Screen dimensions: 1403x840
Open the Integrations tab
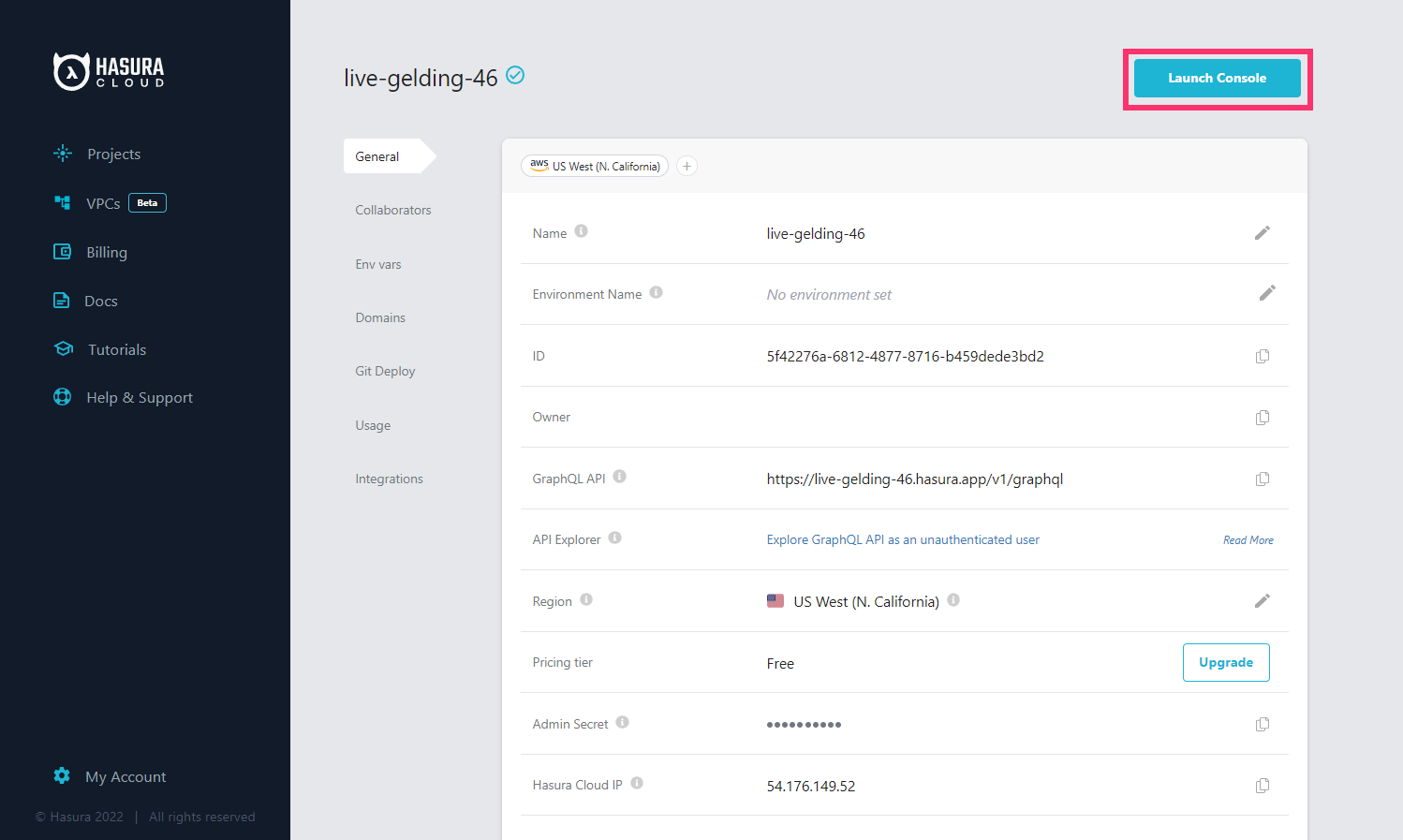(389, 478)
